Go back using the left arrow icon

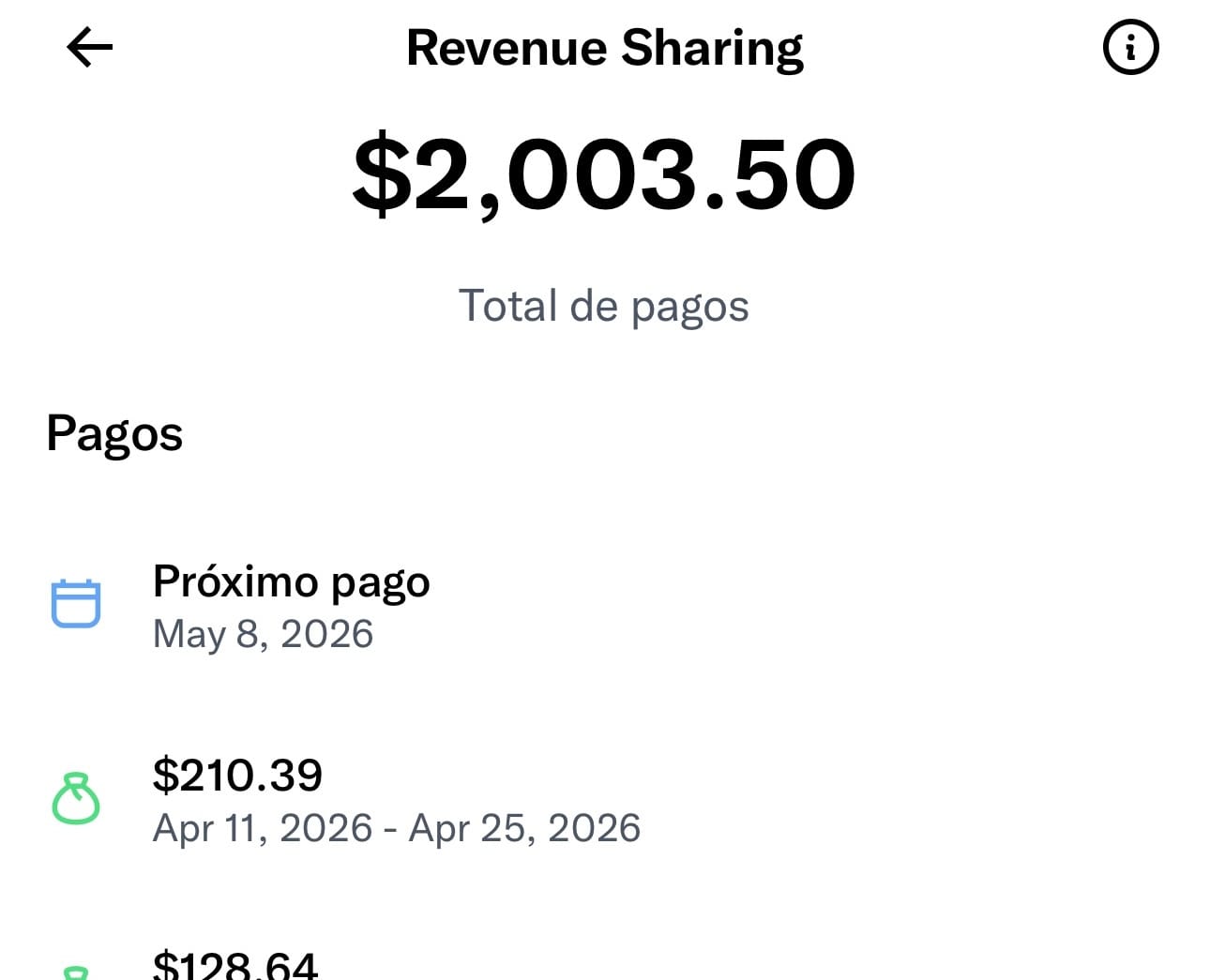[90, 47]
